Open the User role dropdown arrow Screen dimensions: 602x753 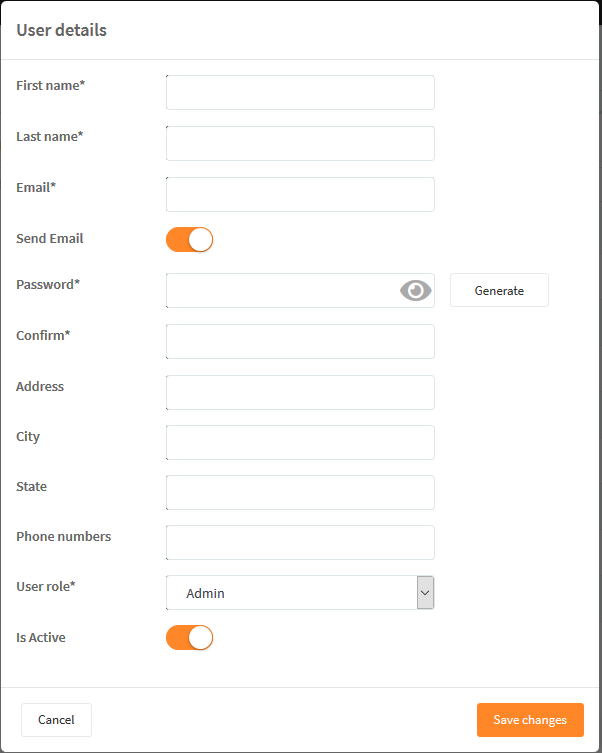pyautogui.click(x=425, y=593)
